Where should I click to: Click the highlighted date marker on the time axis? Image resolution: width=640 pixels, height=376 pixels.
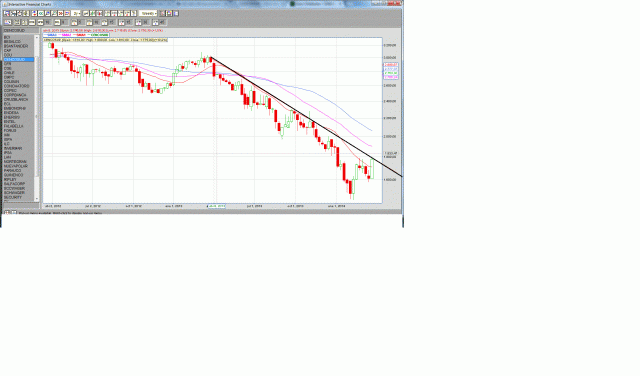pos(216,206)
